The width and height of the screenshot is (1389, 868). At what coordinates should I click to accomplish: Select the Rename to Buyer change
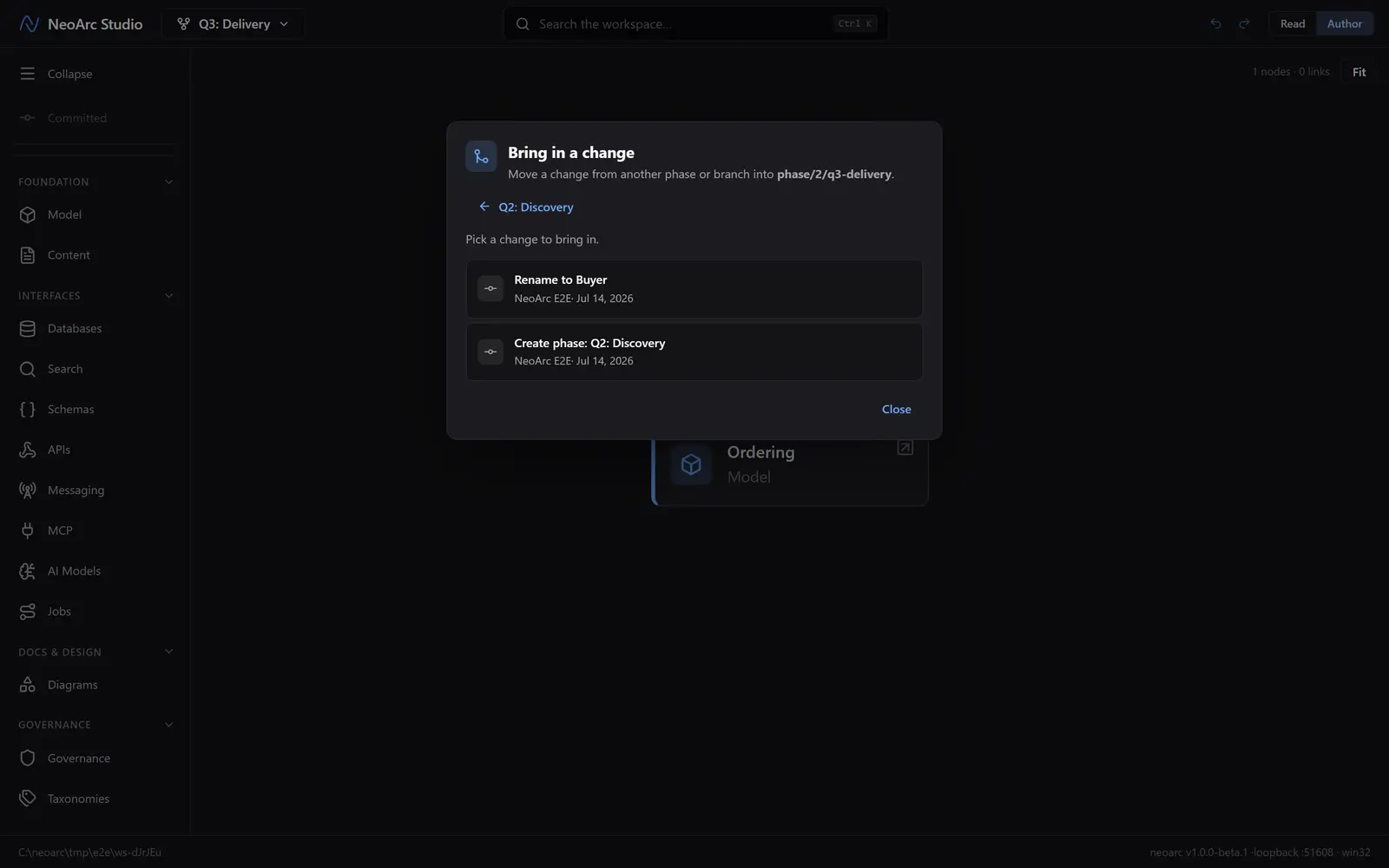coord(694,289)
